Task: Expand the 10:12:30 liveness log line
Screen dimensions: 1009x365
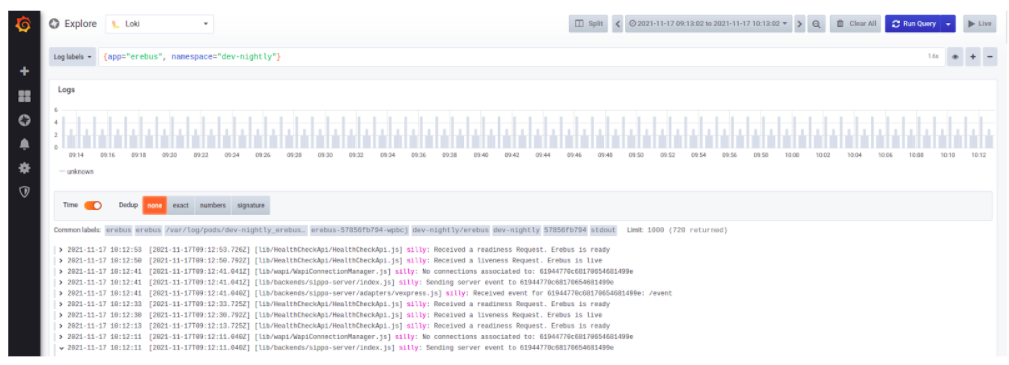Action: [61, 315]
